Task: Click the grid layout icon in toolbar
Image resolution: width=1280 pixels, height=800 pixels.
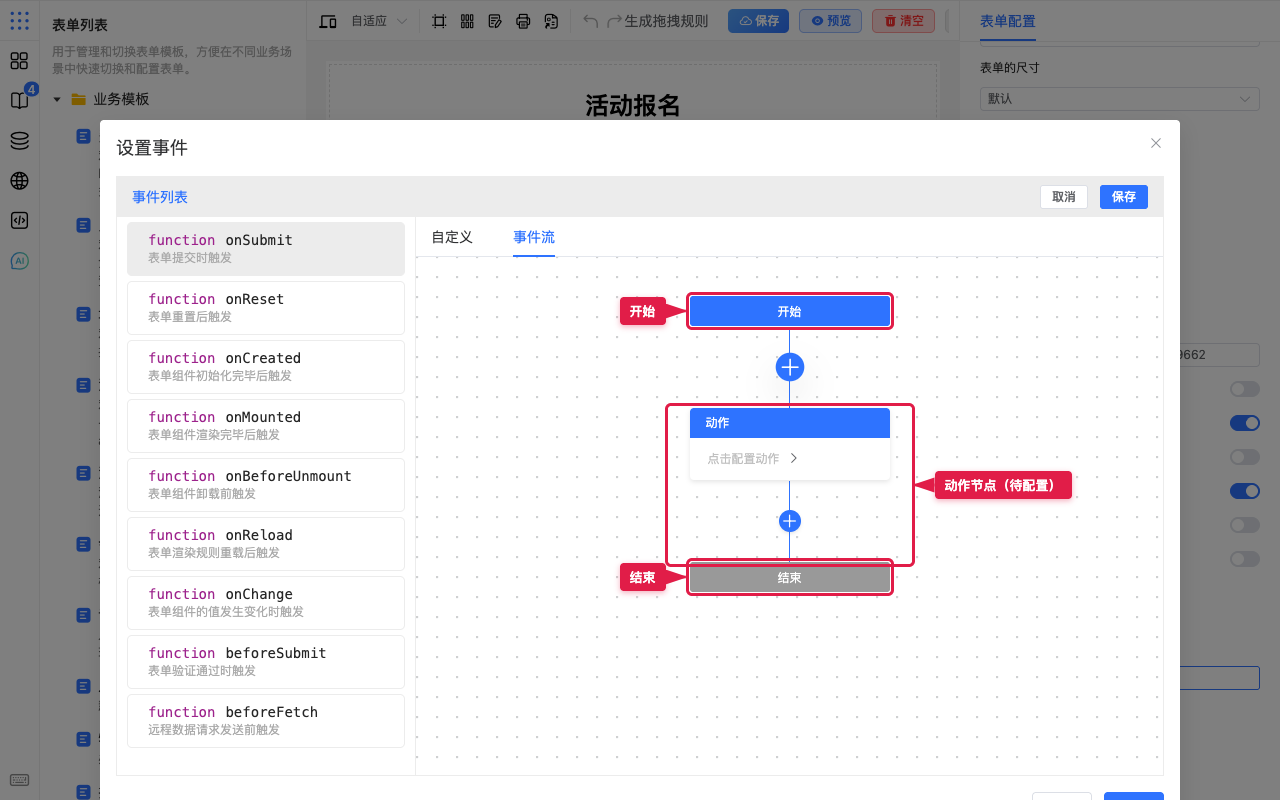Action: coord(467,21)
